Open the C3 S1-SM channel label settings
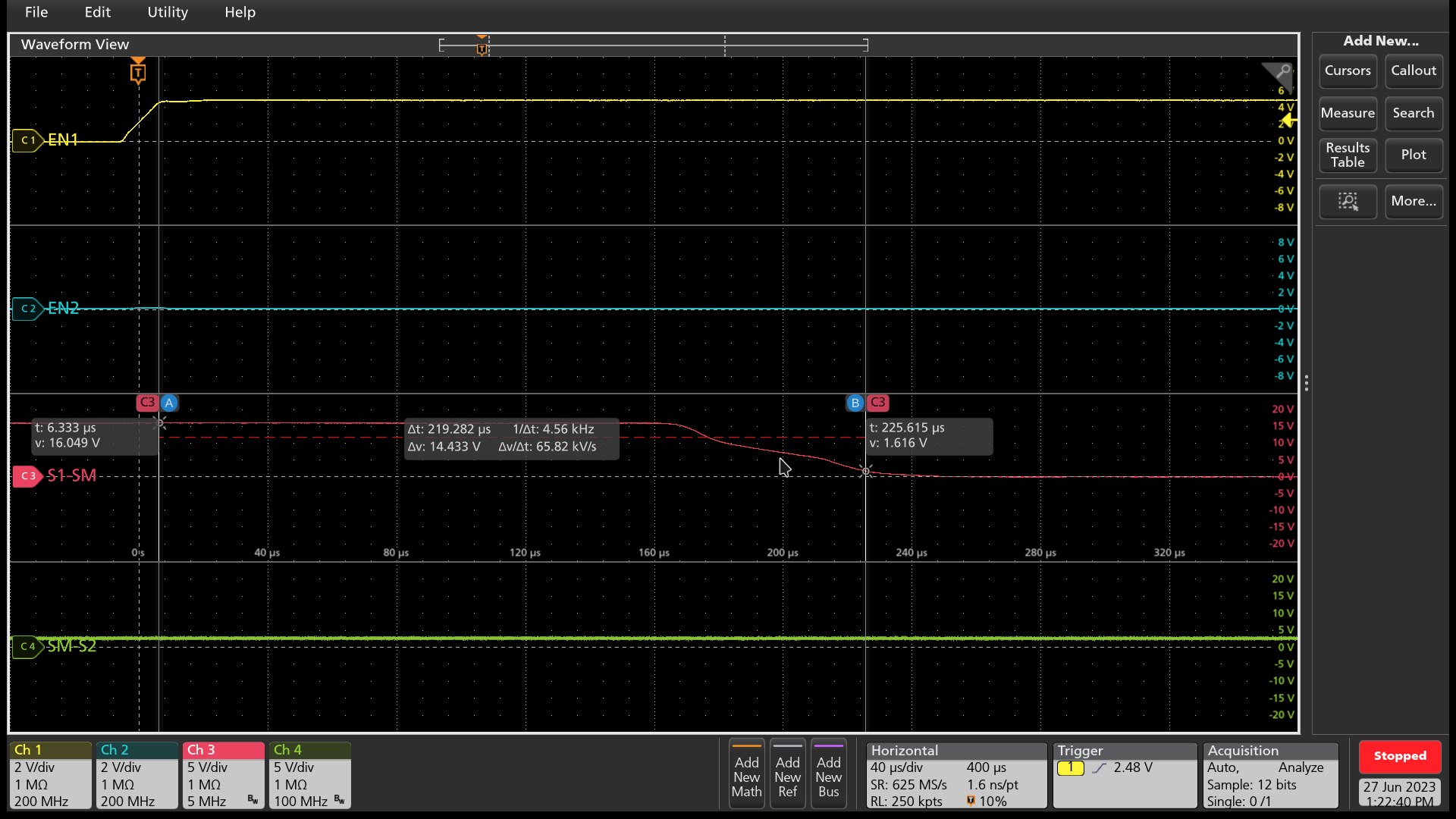Screen dimensions: 1456x819 click(28, 476)
